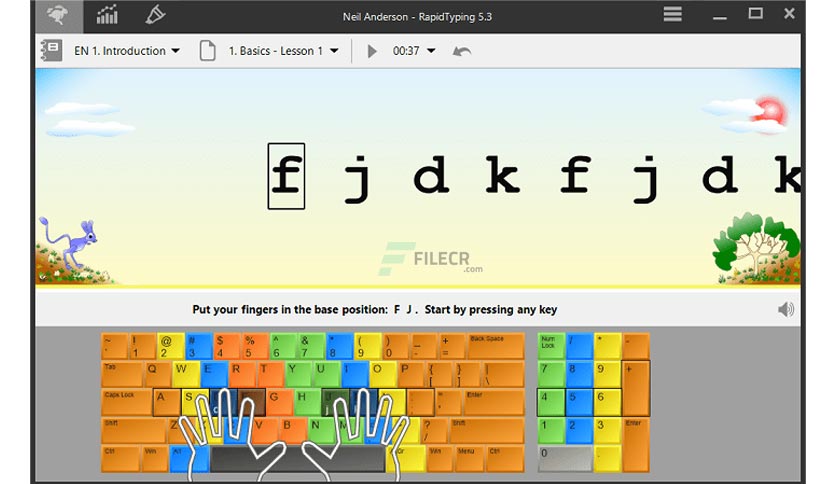This screenshot has height=484, width=836.
Task: Expand the 1. Basics - Lesson 1 dropdown
Action: (284, 51)
